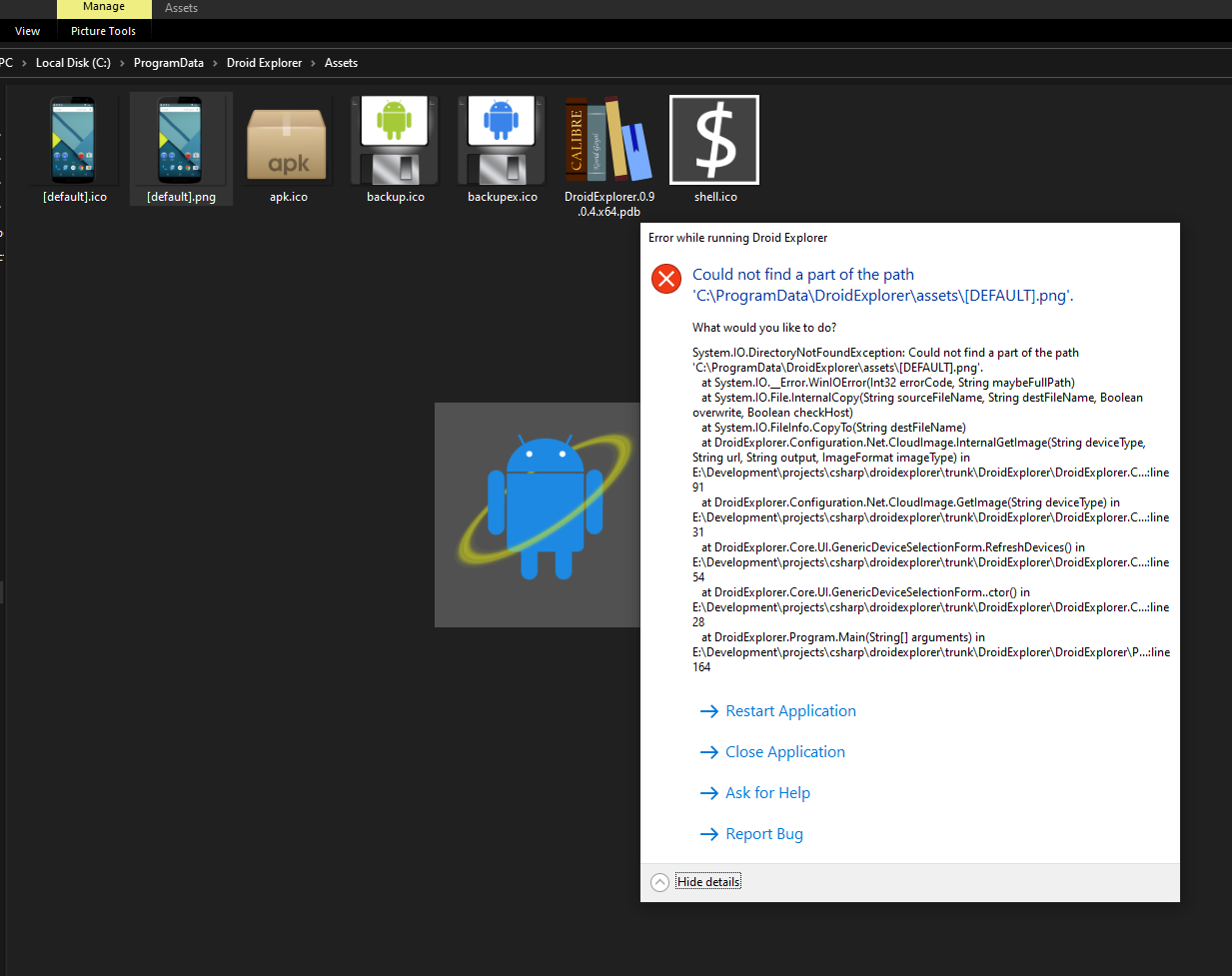
Task: Click the 'What would you like to do?' text
Action: coord(764,328)
